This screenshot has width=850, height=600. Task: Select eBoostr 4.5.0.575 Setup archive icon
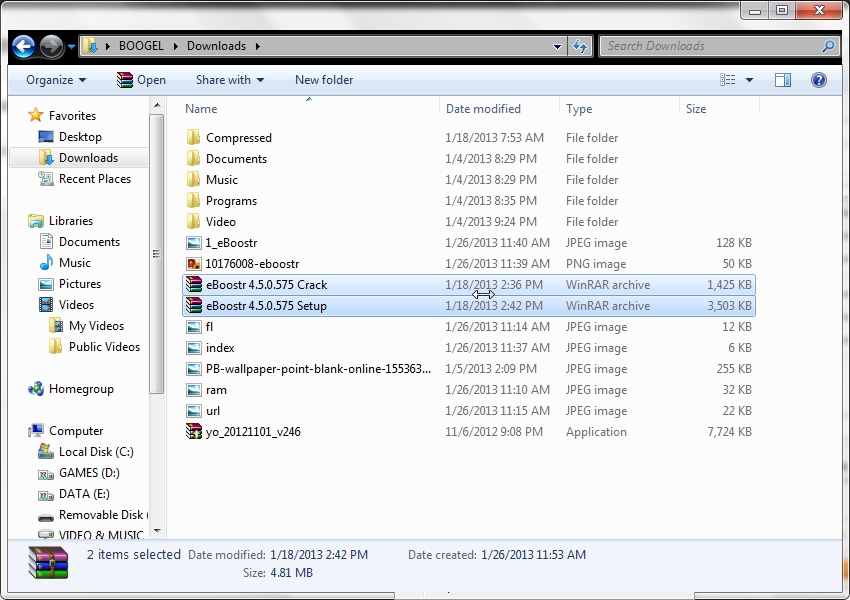pyautogui.click(x=194, y=306)
